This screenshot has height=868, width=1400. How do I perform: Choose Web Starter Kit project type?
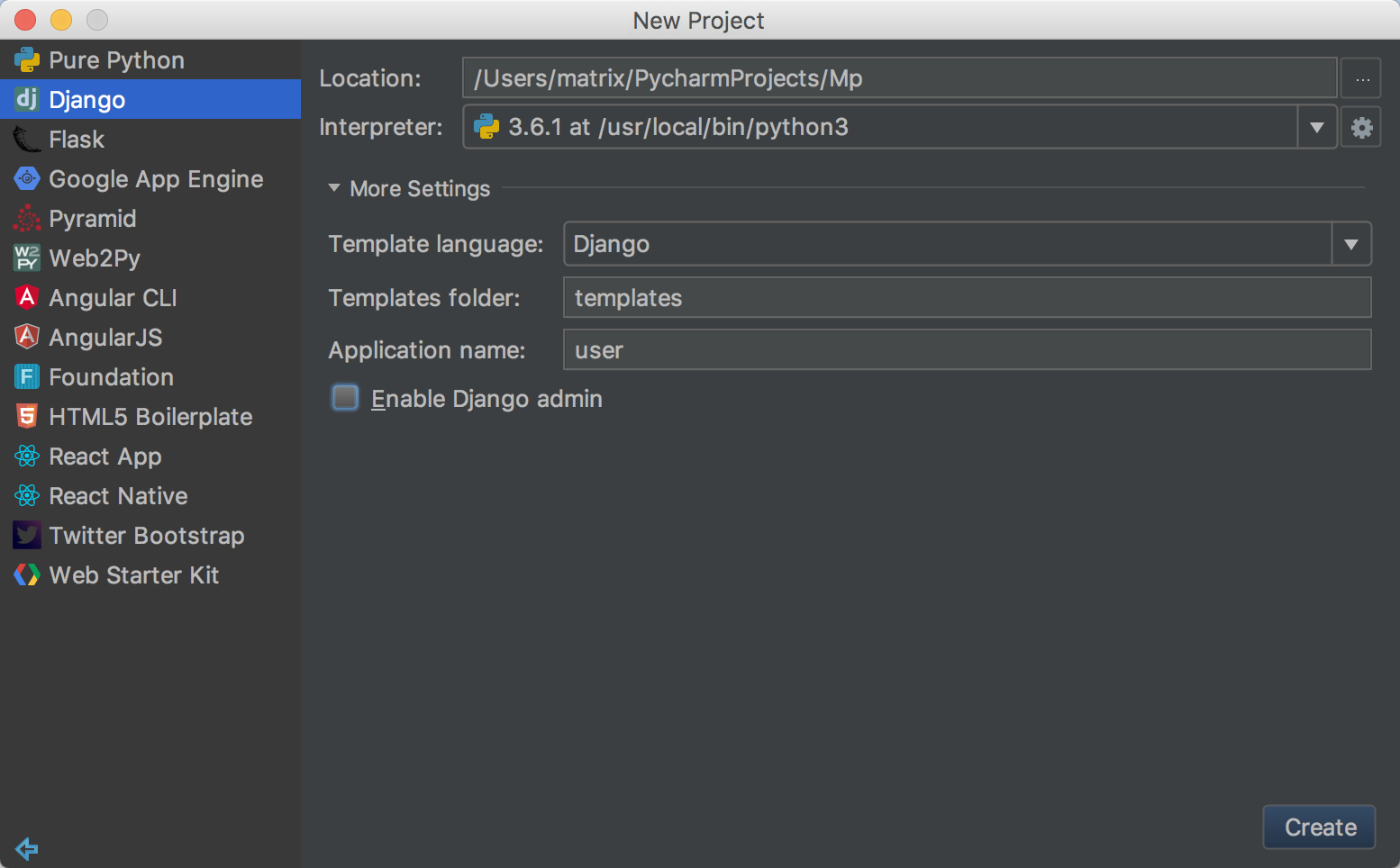pos(150,574)
